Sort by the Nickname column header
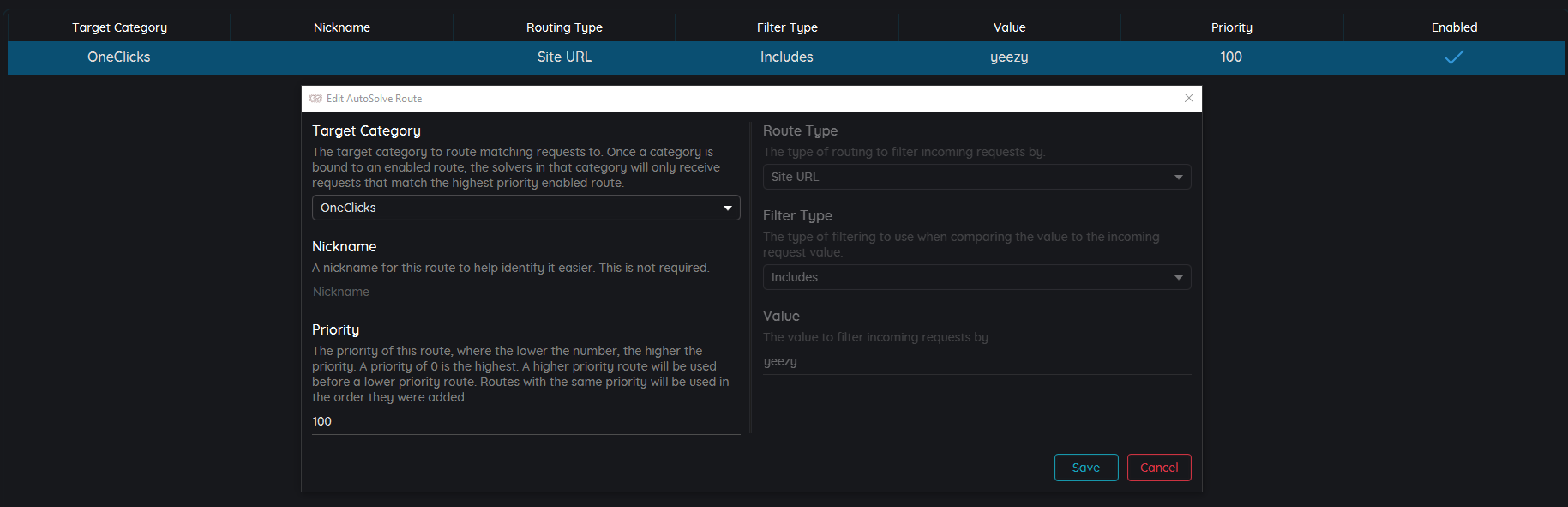The image size is (1568, 507). click(x=341, y=27)
